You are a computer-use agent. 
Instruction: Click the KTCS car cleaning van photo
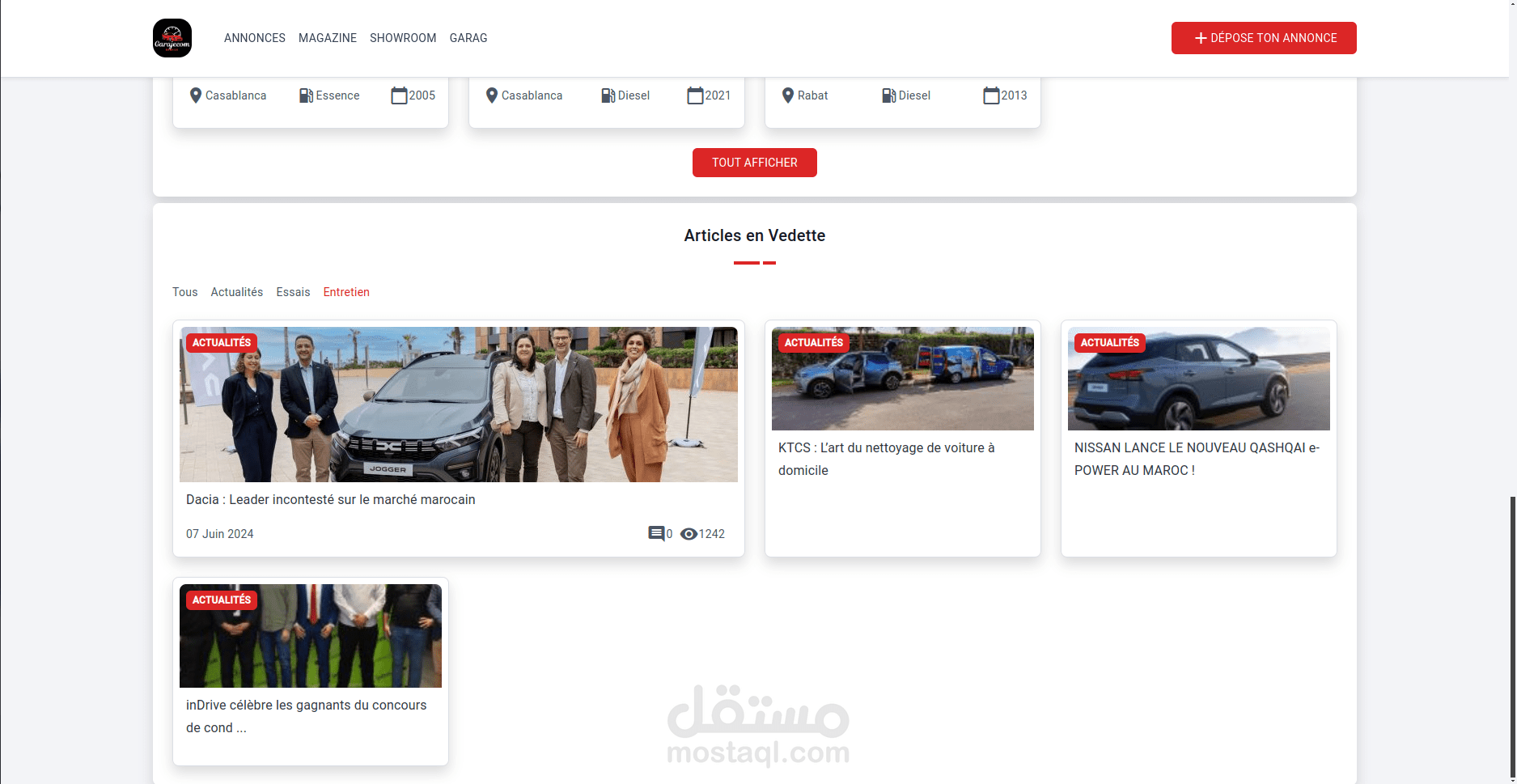tap(903, 379)
